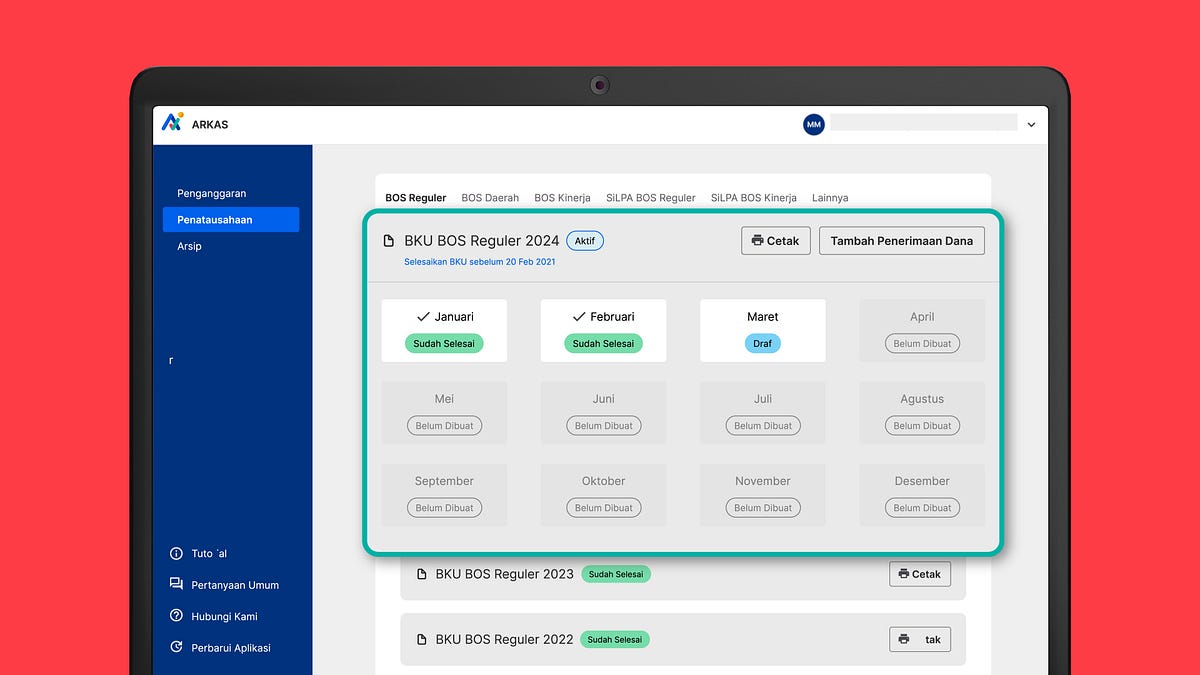The width and height of the screenshot is (1200, 675).
Task: Select the Penatausahaan sidebar menu item
Action: pos(231,219)
